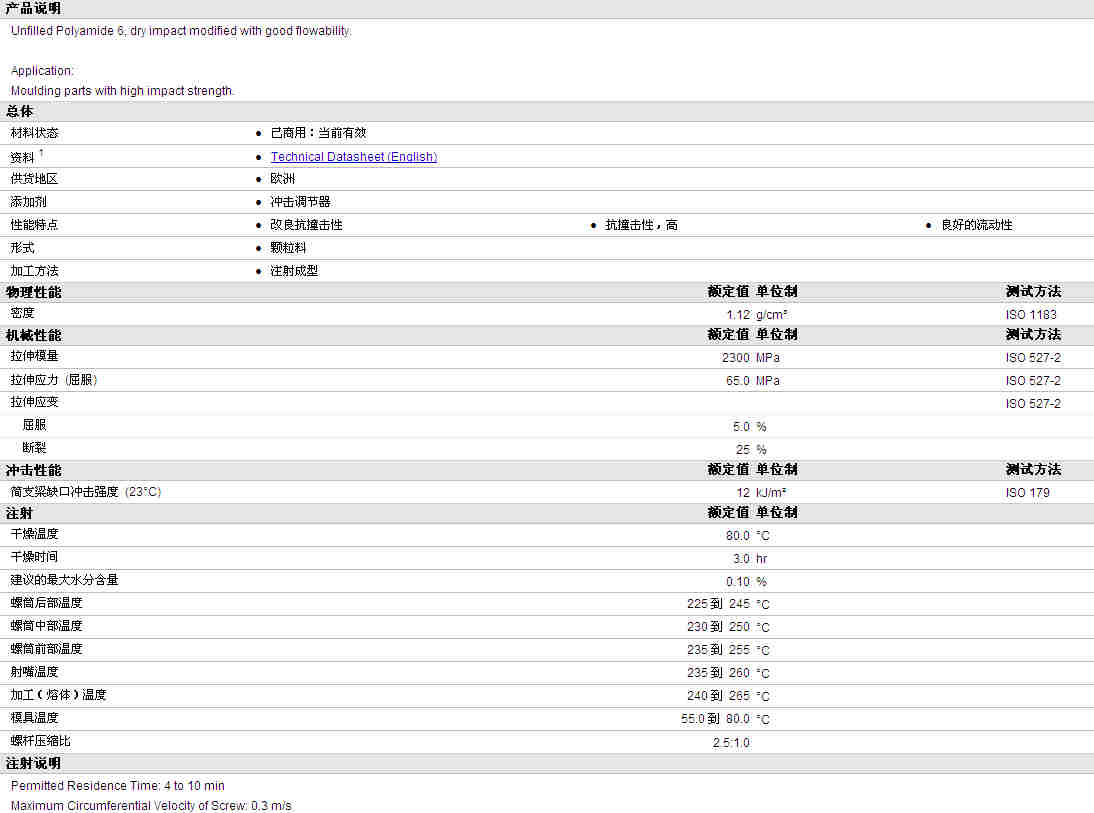
Task: Click the range 235 到 255
Action: (719, 650)
